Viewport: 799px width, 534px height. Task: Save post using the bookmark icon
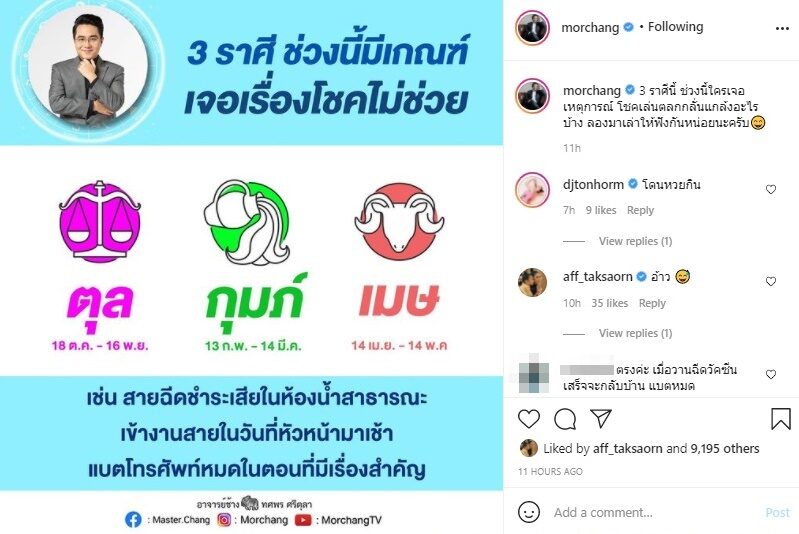780,419
